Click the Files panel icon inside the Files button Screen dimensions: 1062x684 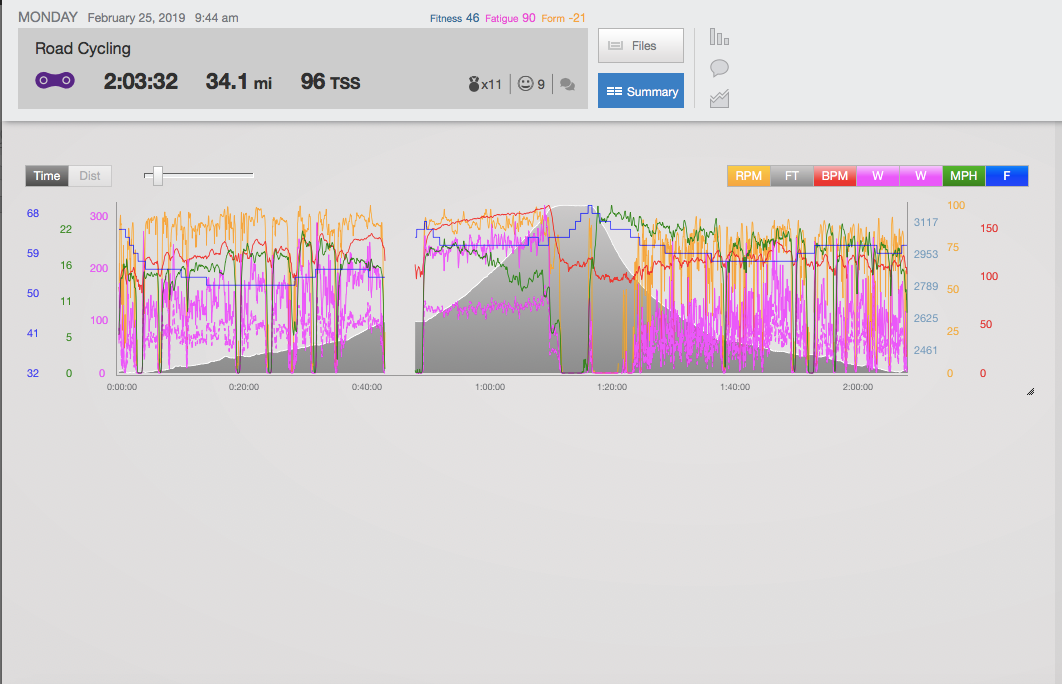pyautogui.click(x=613, y=45)
